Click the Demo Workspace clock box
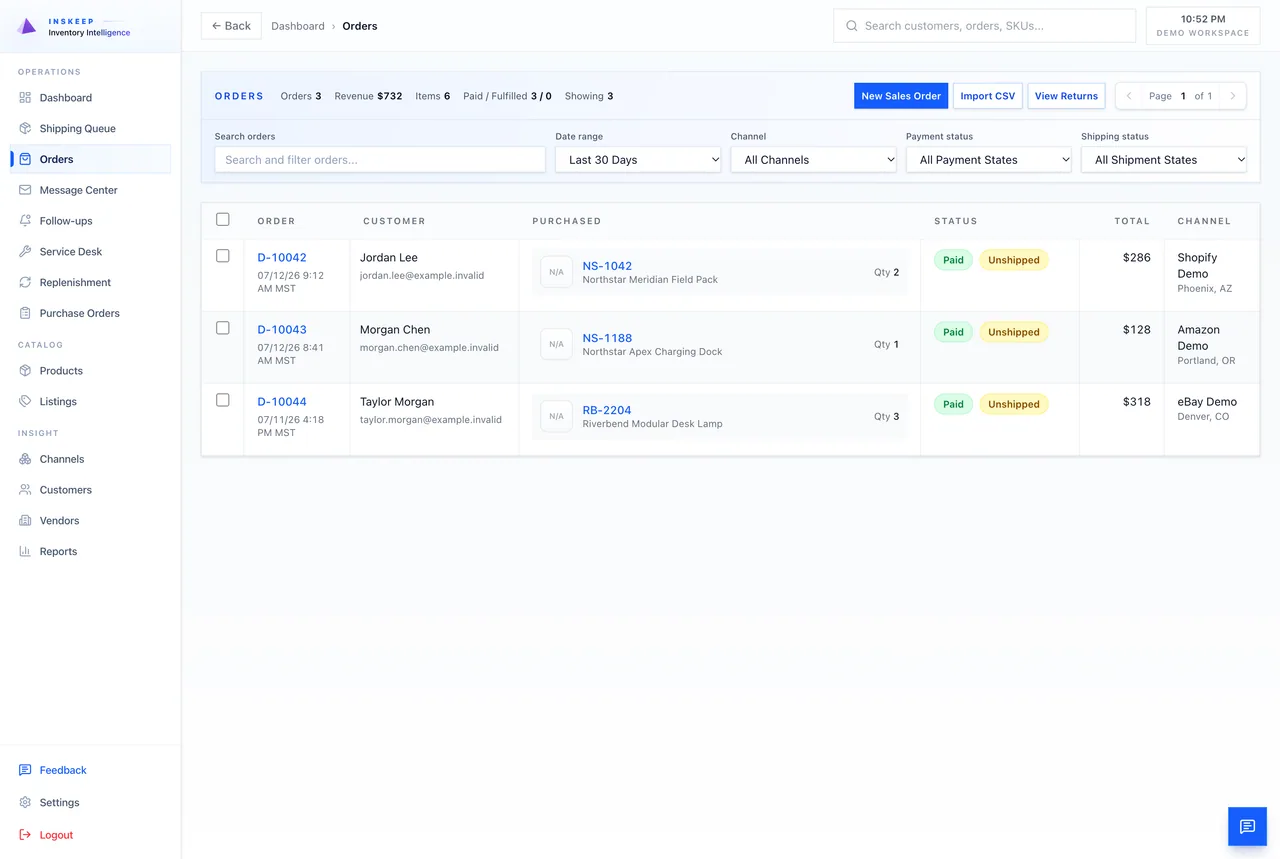 point(1203,26)
